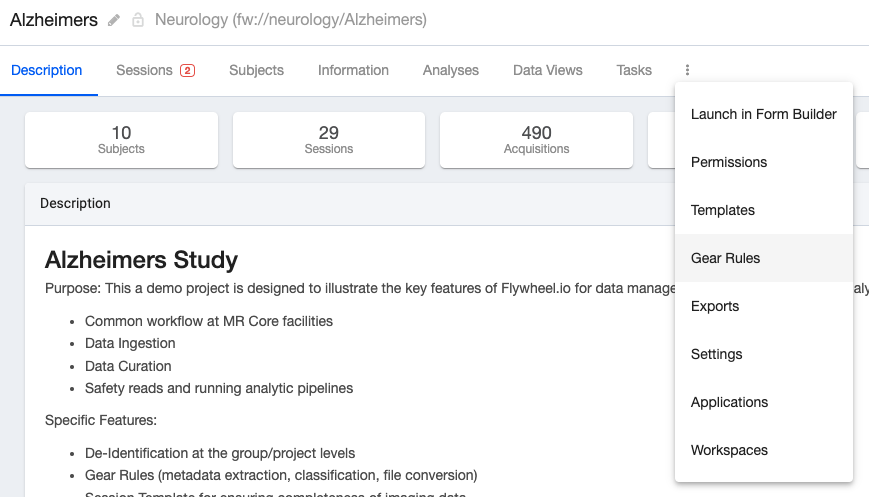This screenshot has width=869, height=497.
Task: Choose Launch in Form Builder menu item
Action: click(764, 114)
